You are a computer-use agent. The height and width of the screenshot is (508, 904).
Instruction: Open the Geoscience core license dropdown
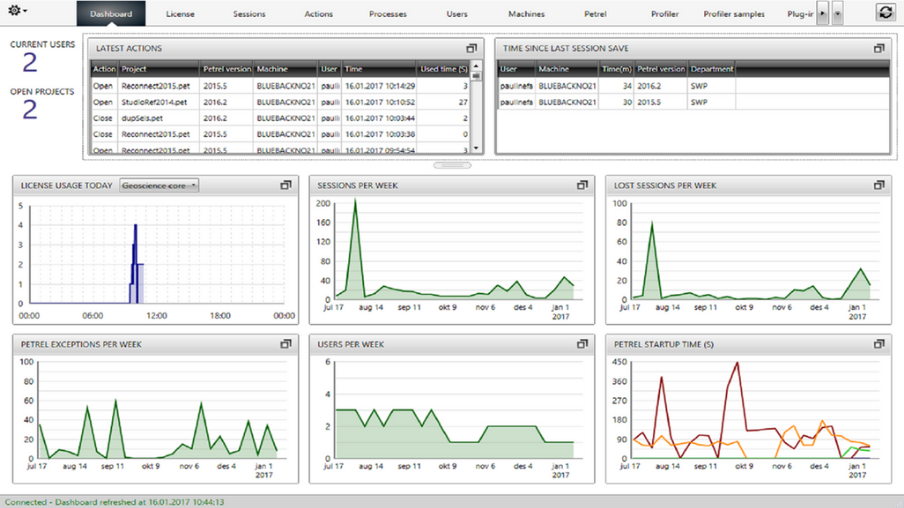tap(159, 185)
